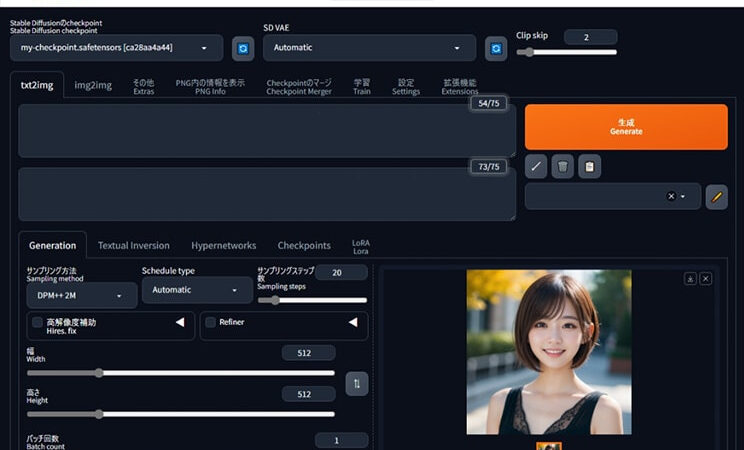Open the Schedule type dropdown

point(197,290)
